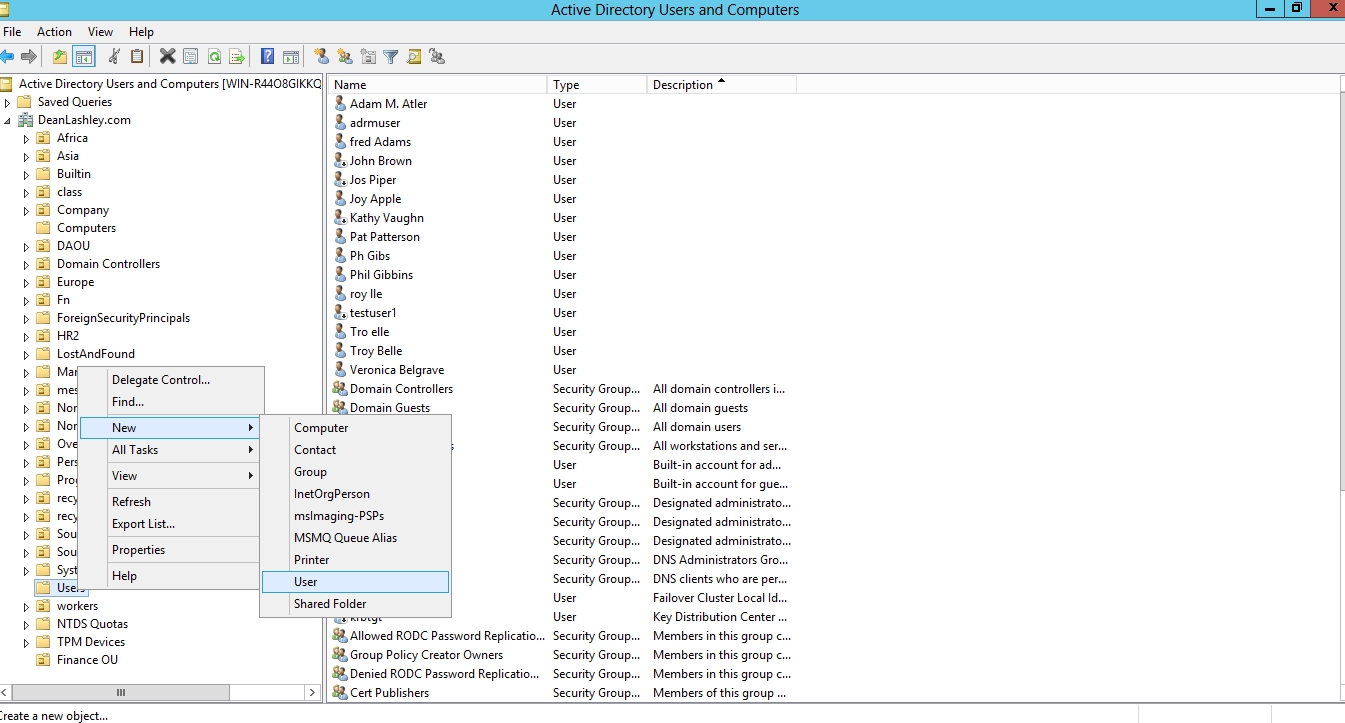Expand the Africa organizational unit arrow

click(27, 138)
